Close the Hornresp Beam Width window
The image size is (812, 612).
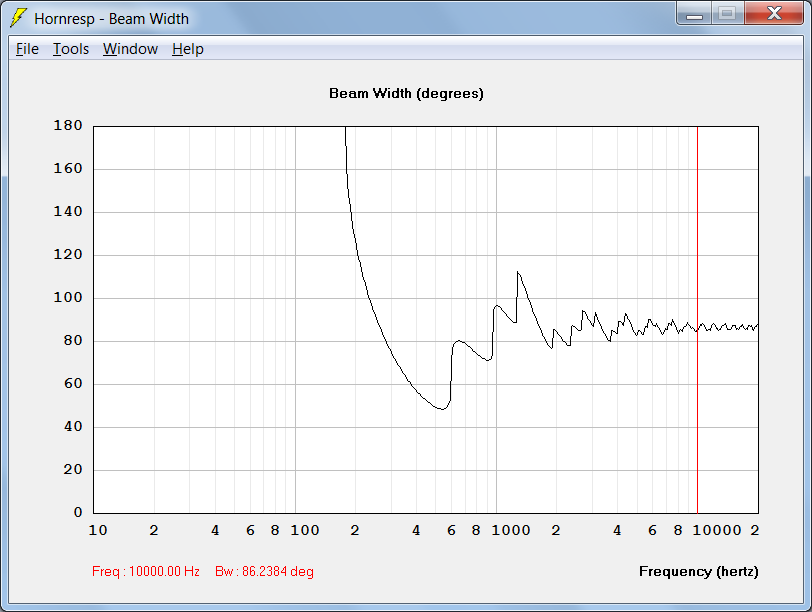coord(774,13)
